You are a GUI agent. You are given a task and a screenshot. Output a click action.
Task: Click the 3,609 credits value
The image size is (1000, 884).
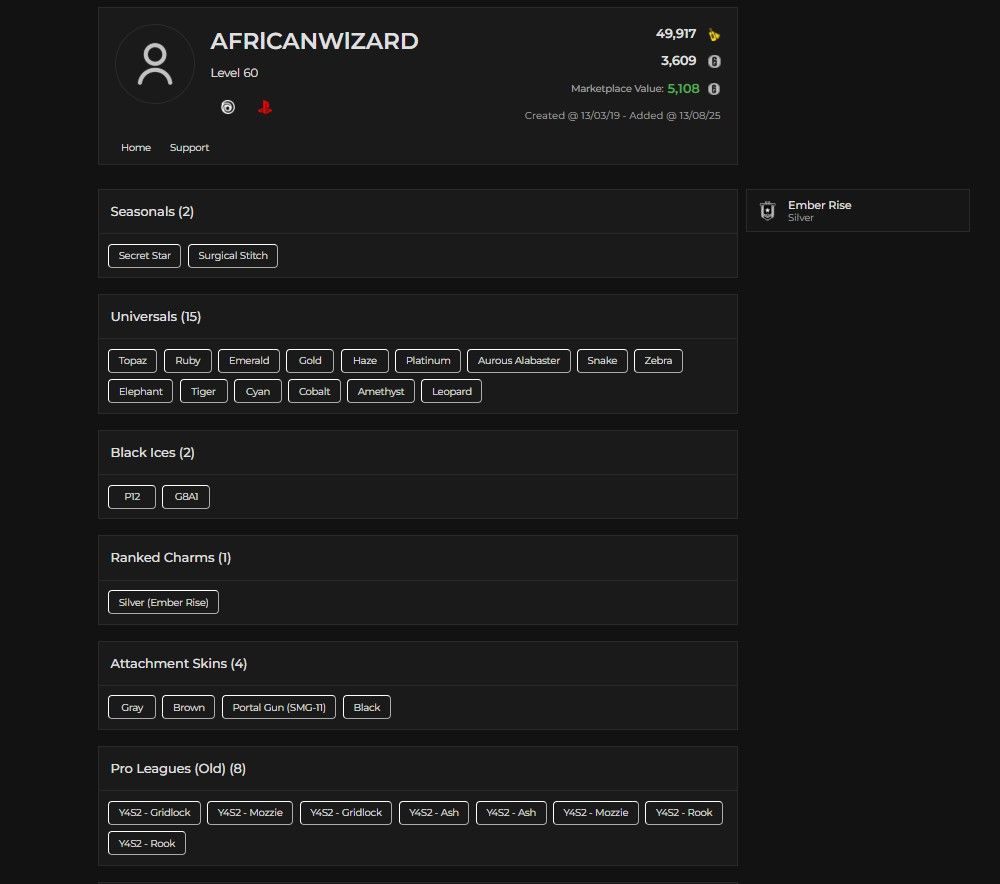click(x=679, y=61)
